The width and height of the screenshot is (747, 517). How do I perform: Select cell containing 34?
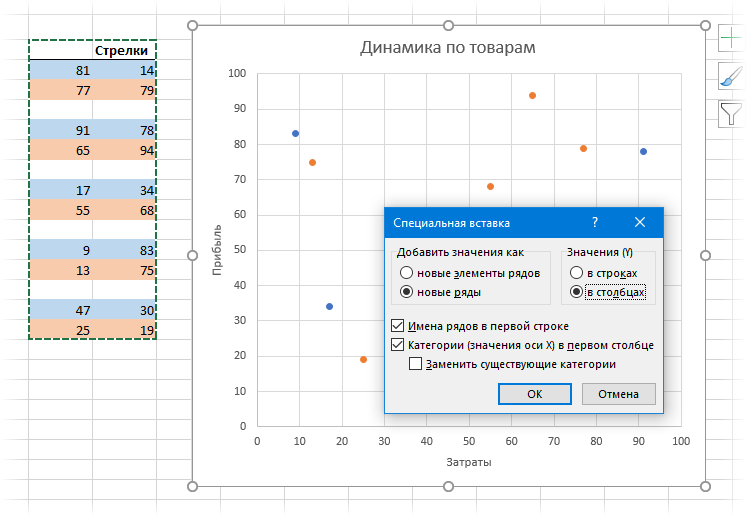point(124,190)
